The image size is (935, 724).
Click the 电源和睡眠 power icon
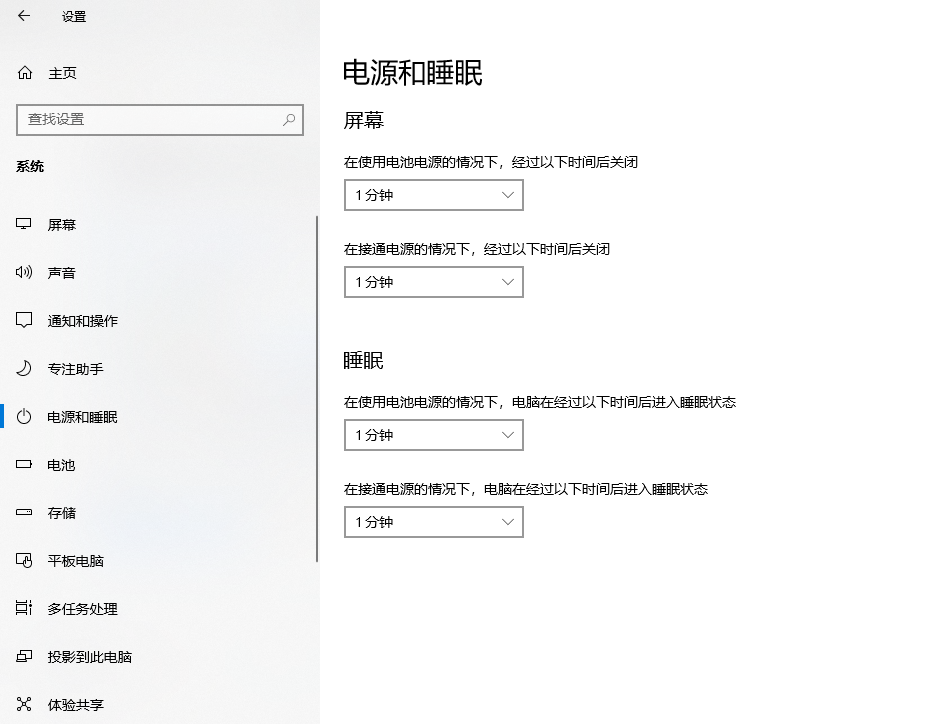23,417
